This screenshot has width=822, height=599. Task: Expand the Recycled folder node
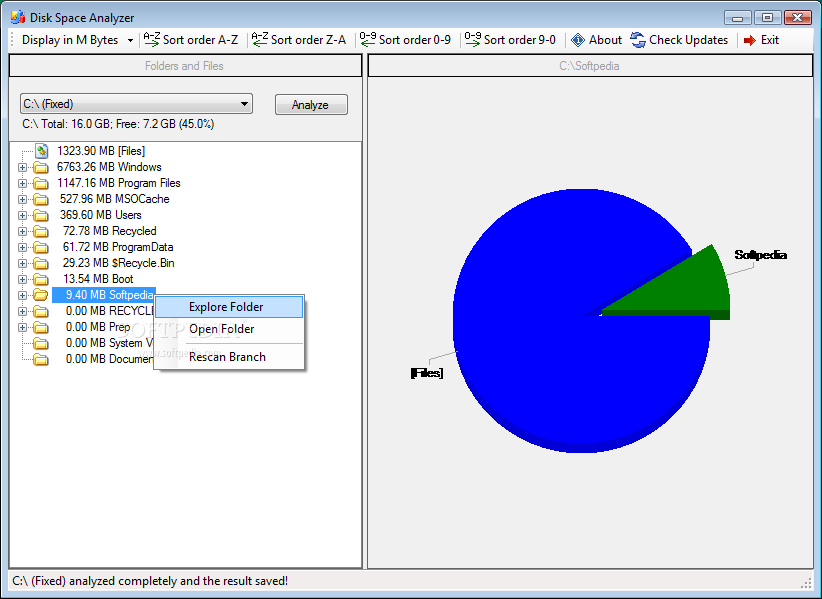click(x=22, y=232)
